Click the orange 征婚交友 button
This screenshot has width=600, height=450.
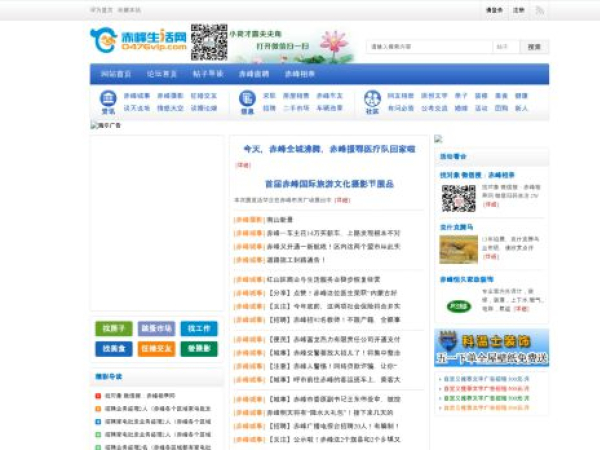[x=157, y=349]
